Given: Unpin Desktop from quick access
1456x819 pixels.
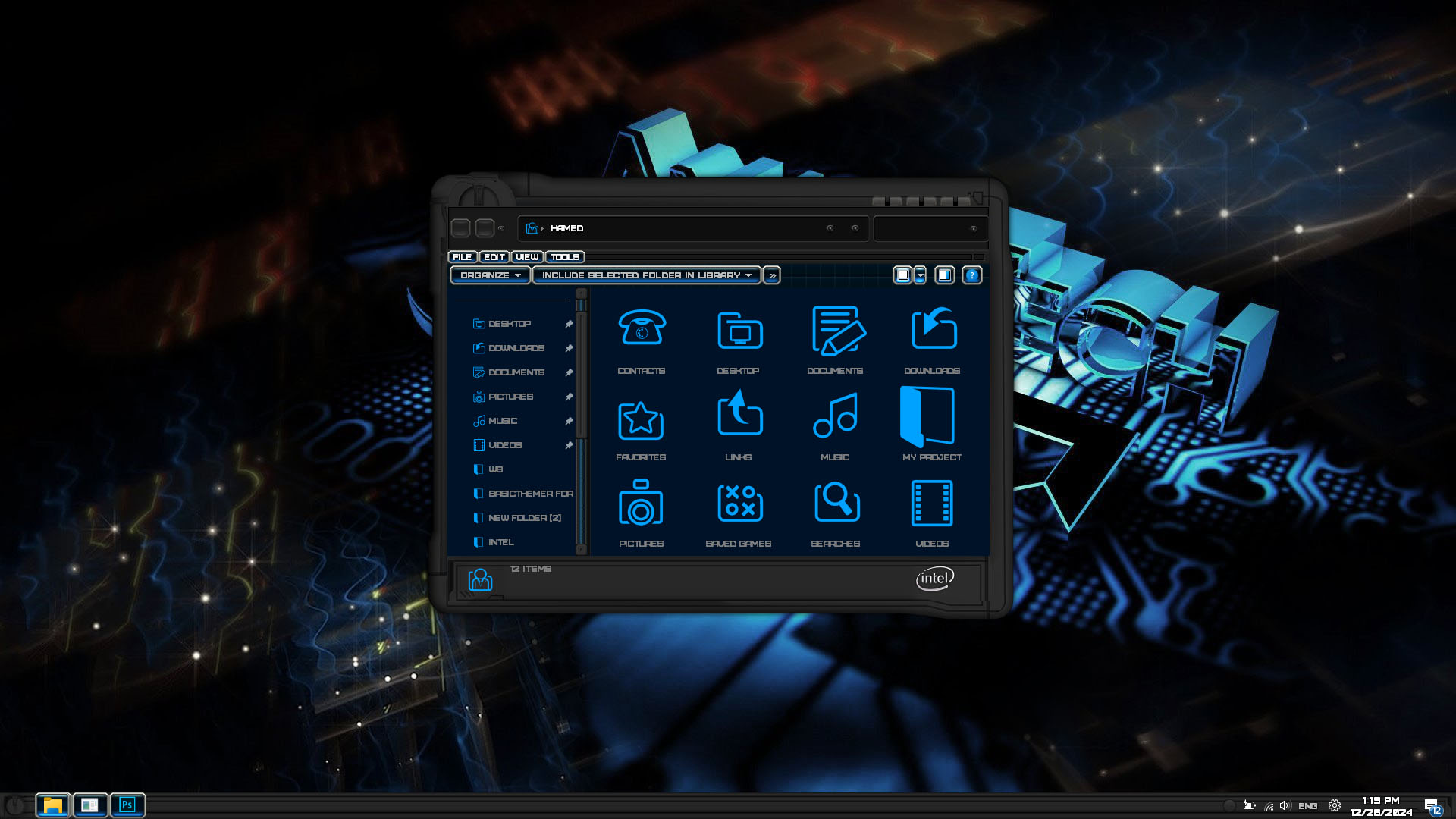Looking at the screenshot, I should [569, 324].
